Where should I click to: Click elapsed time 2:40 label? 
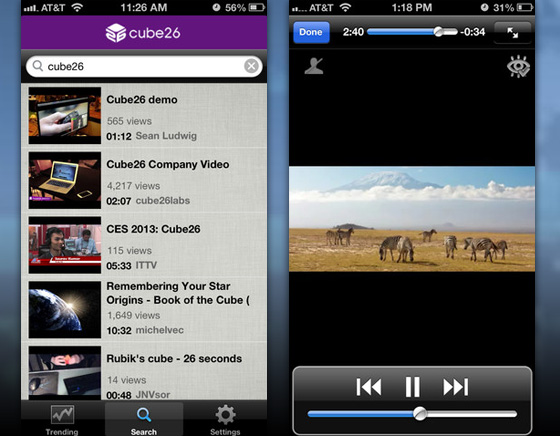pos(353,32)
